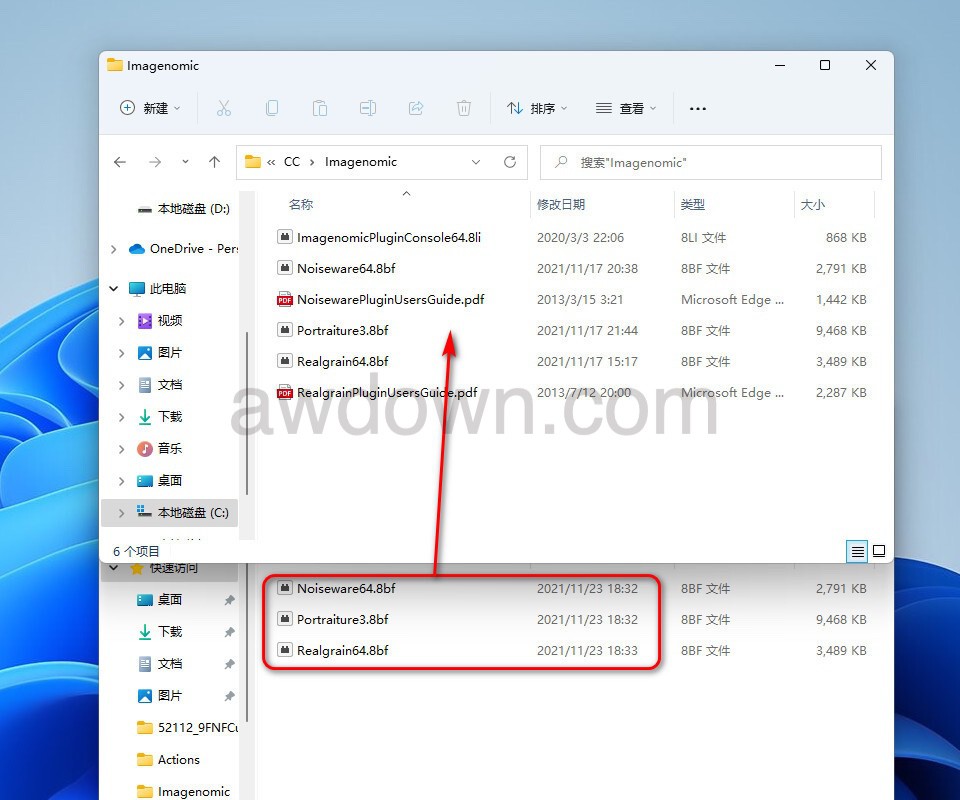The width and height of the screenshot is (960, 800).
Task: Click the Copy icon in toolbar
Action: click(x=272, y=108)
